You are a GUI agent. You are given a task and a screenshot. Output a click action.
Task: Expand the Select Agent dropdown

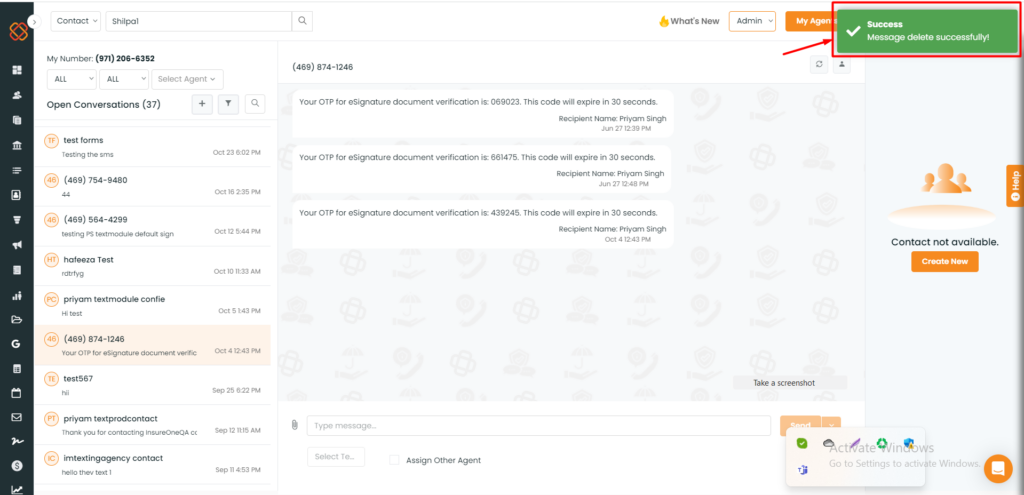187,79
